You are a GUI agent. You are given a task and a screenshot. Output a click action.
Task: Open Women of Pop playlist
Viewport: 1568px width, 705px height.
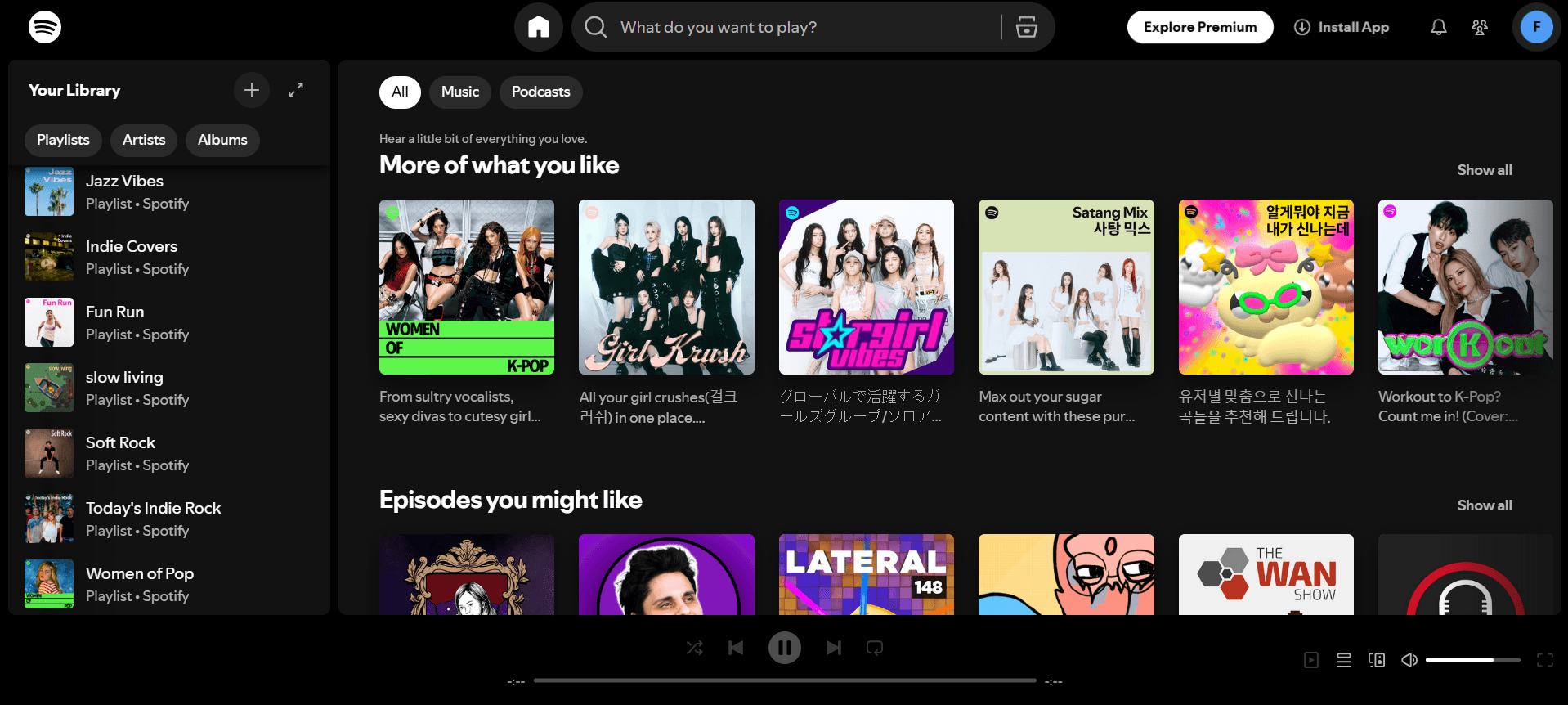(x=169, y=584)
